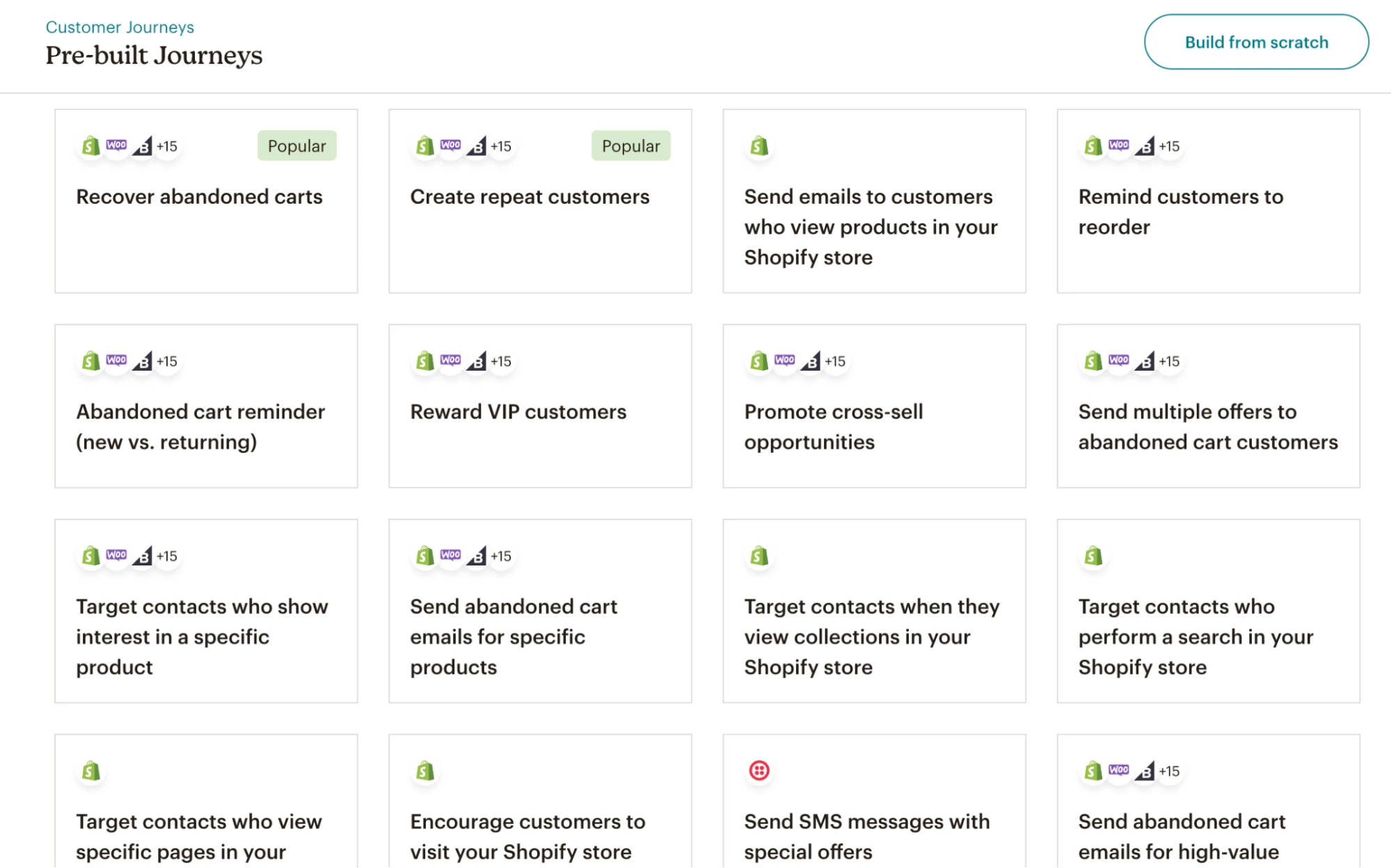Image resolution: width=1391 pixels, height=868 pixels.
Task: Expand the +15 on Send abandoned cart emails specific products
Action: coord(501,556)
